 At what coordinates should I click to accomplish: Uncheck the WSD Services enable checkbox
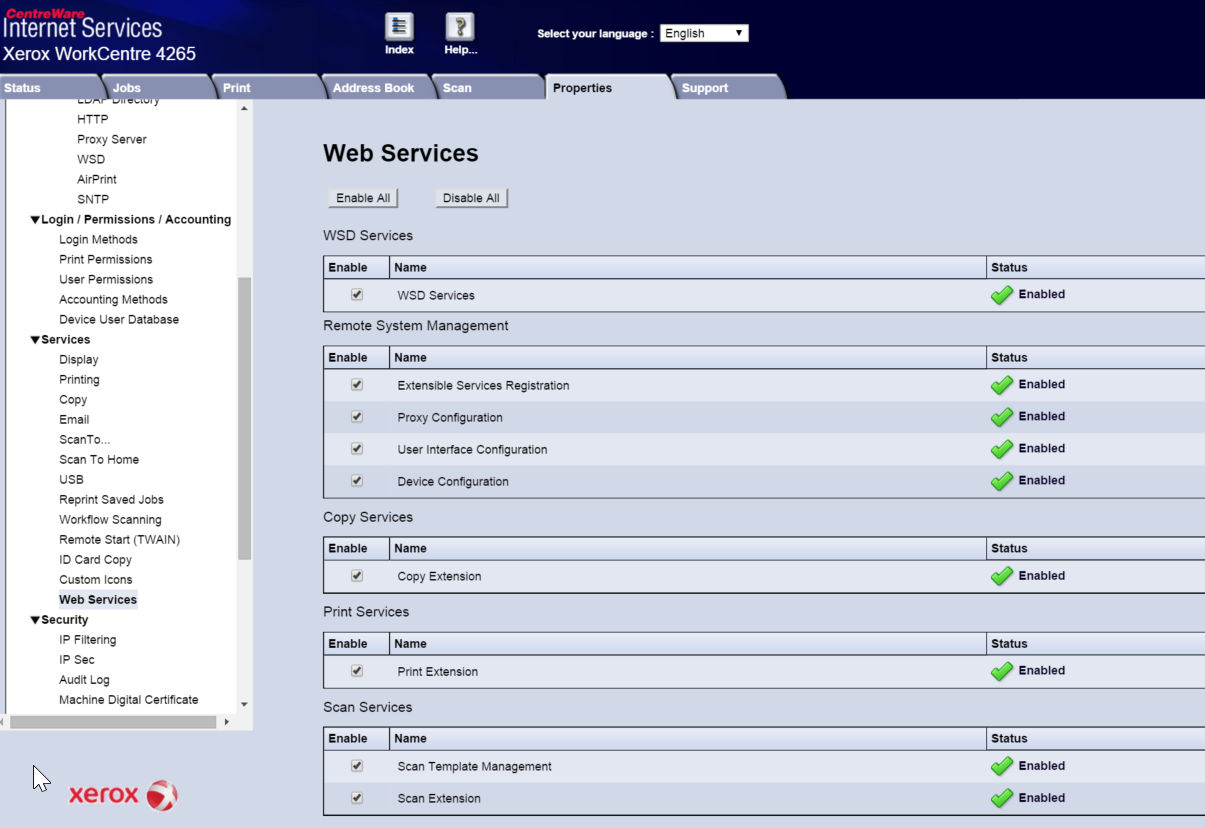(x=356, y=293)
